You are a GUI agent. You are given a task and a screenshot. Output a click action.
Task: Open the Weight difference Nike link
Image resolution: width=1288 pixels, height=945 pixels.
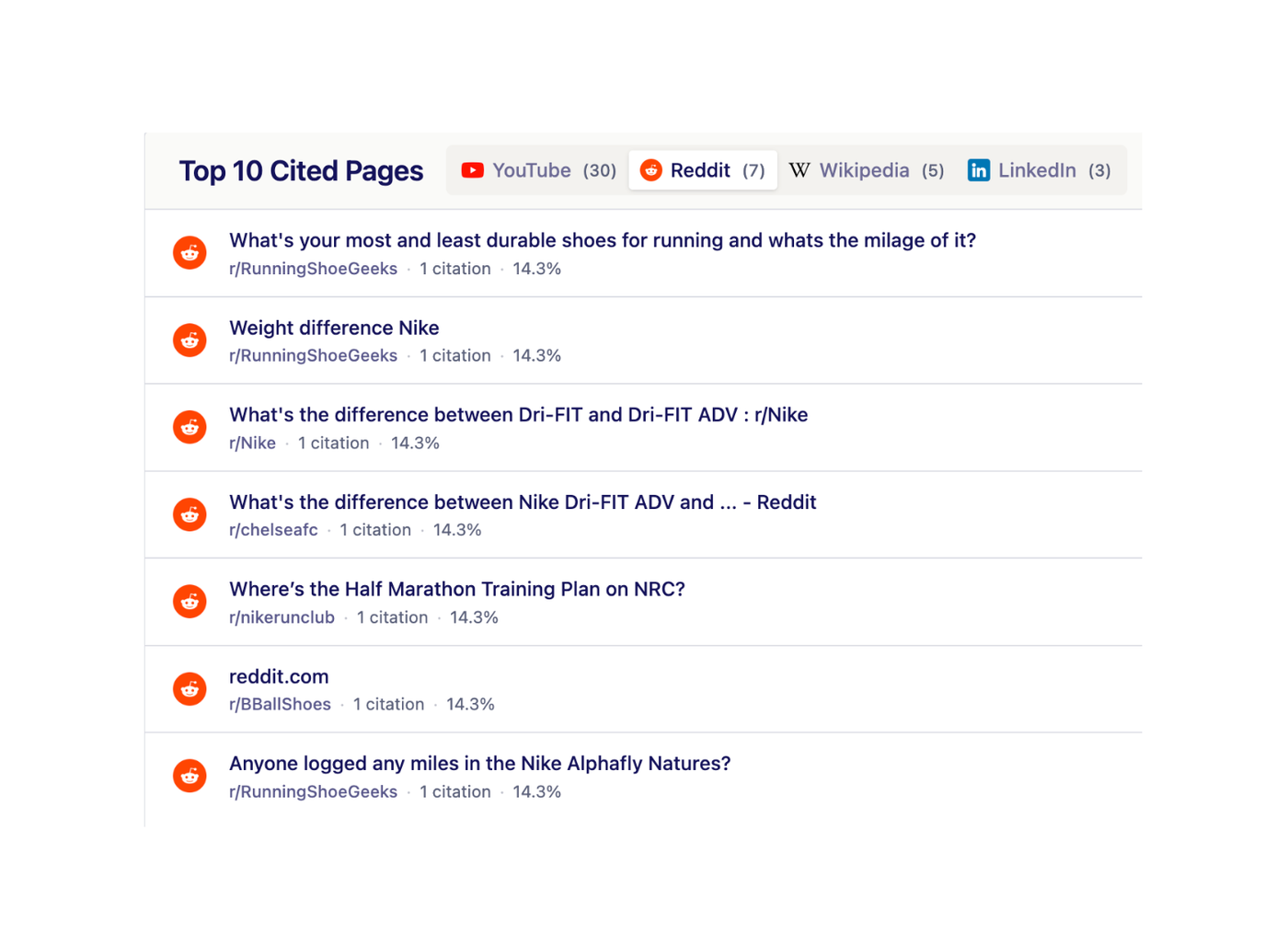tap(334, 328)
